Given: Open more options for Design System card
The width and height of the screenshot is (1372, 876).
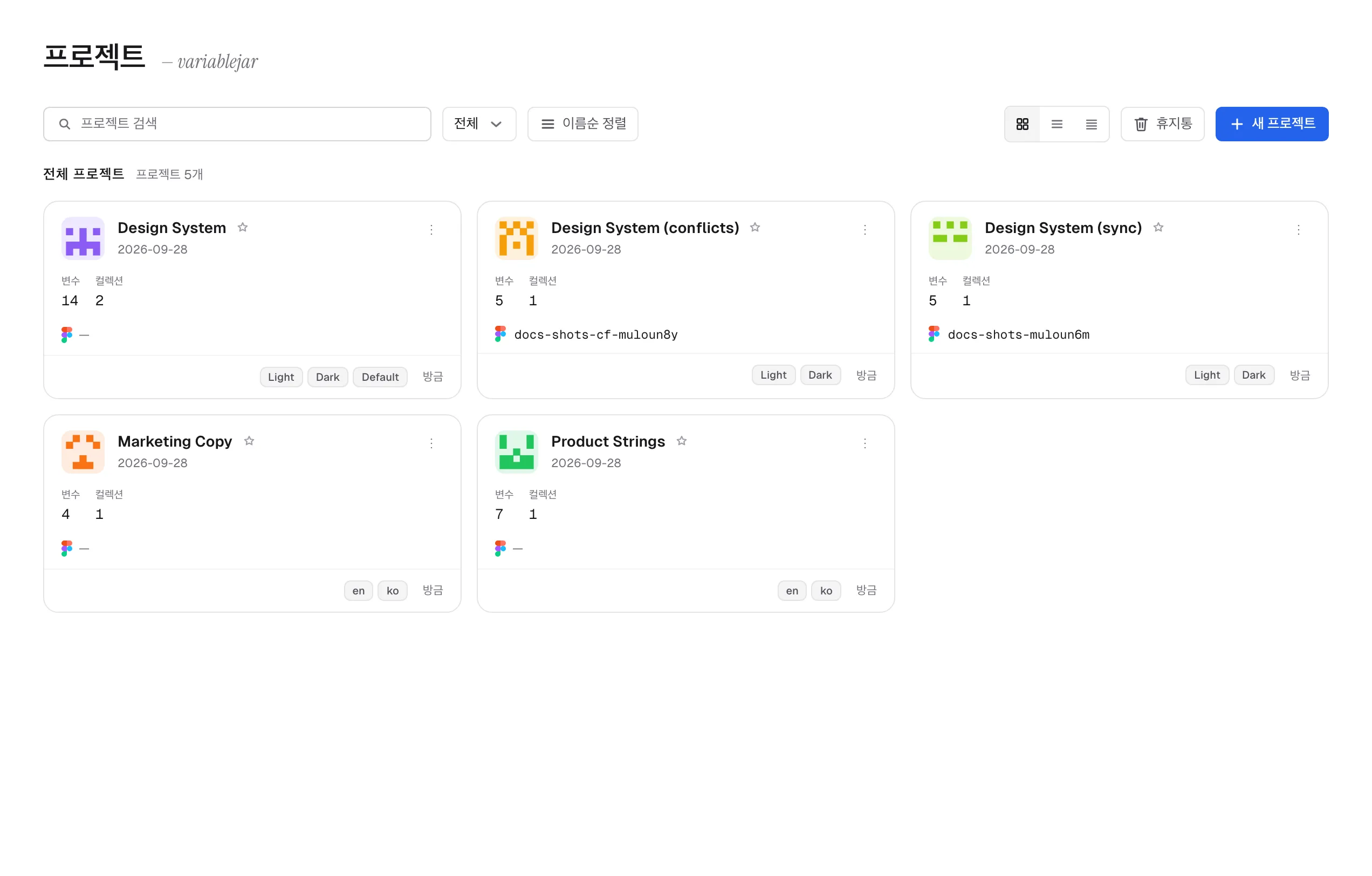Looking at the screenshot, I should (431, 230).
